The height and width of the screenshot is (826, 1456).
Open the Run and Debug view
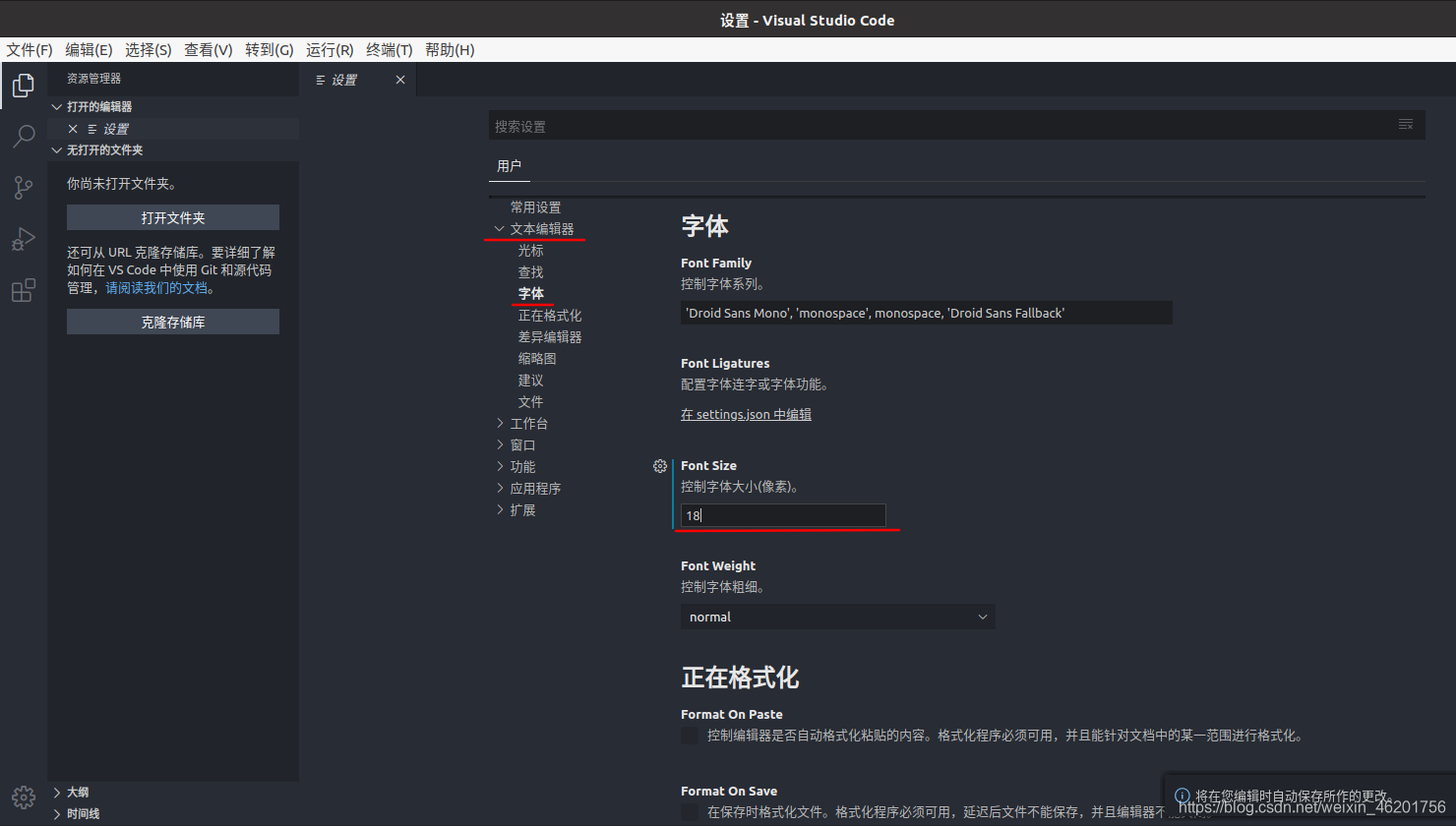pos(24,239)
